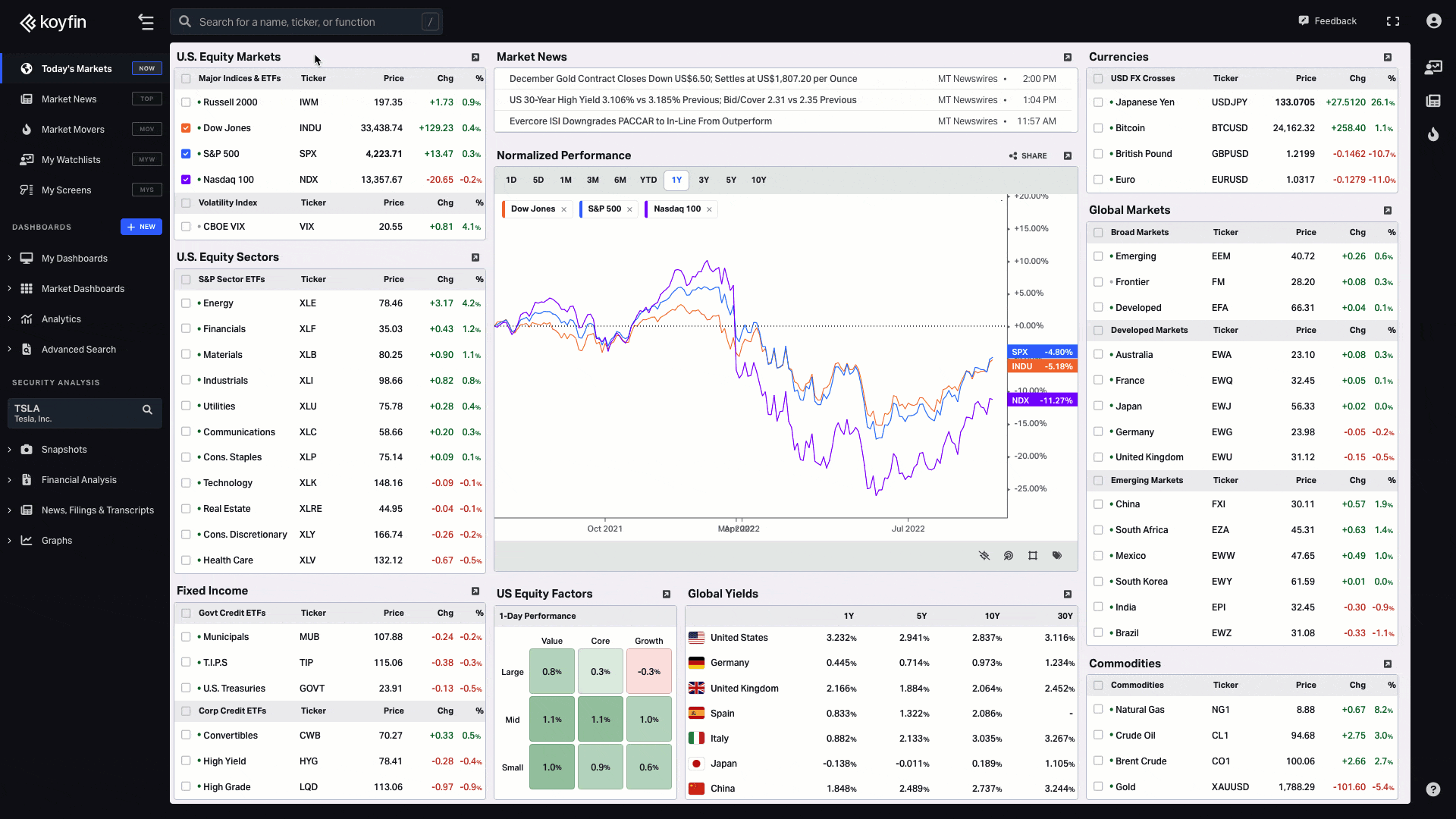The height and width of the screenshot is (819, 1456).
Task: Check the Municipals checkbox
Action: [186, 637]
